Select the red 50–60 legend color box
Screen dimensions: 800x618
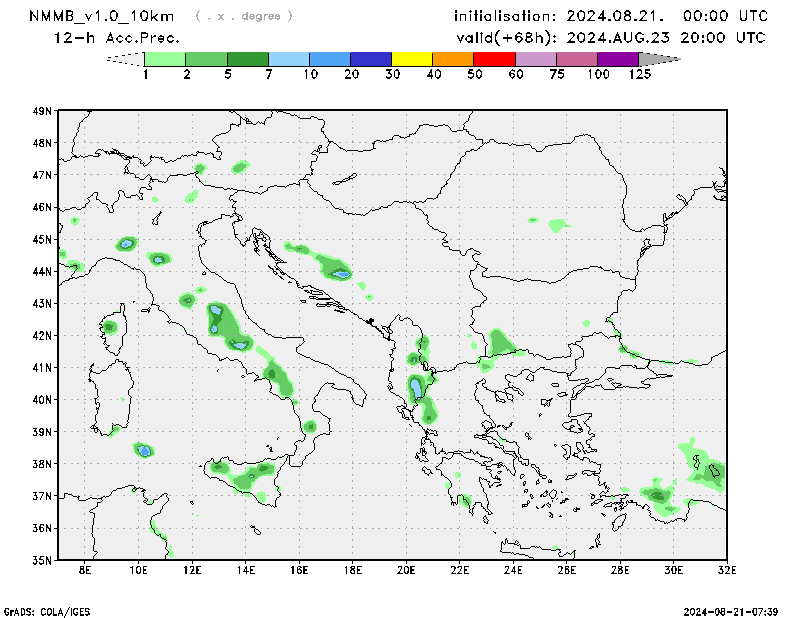pos(494,59)
